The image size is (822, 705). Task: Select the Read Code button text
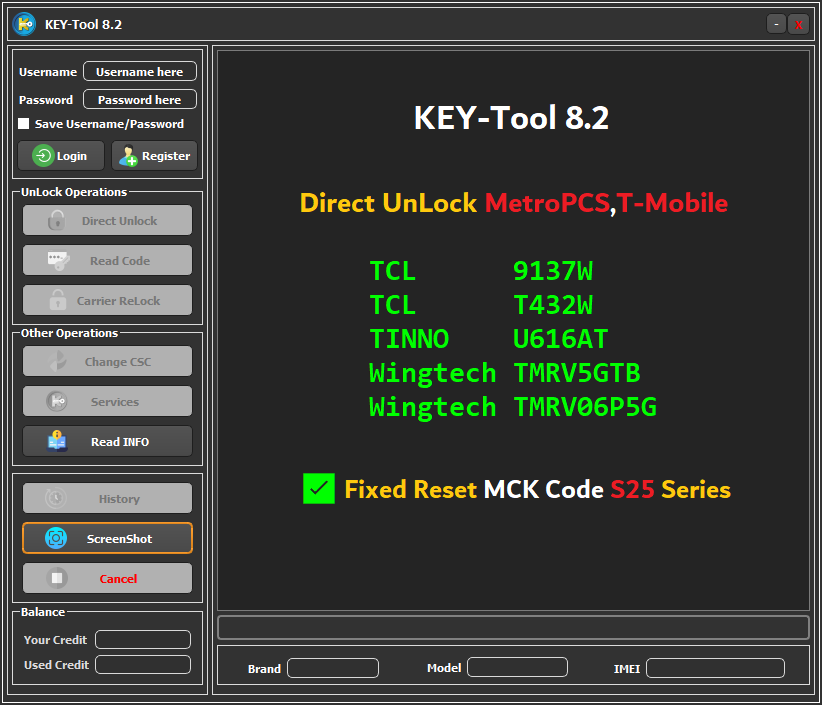[x=120, y=261]
